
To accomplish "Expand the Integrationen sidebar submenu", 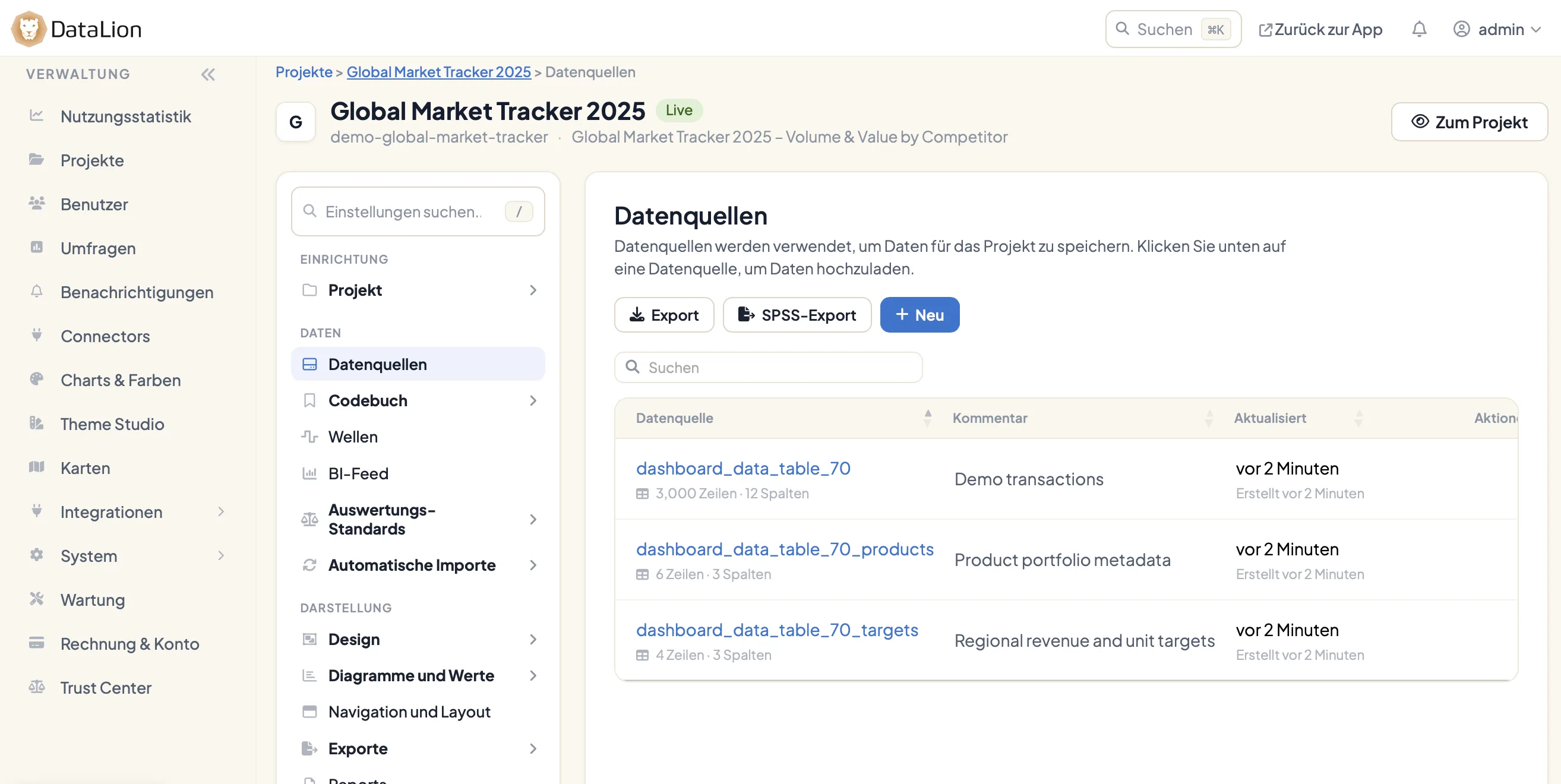I will (221, 511).
